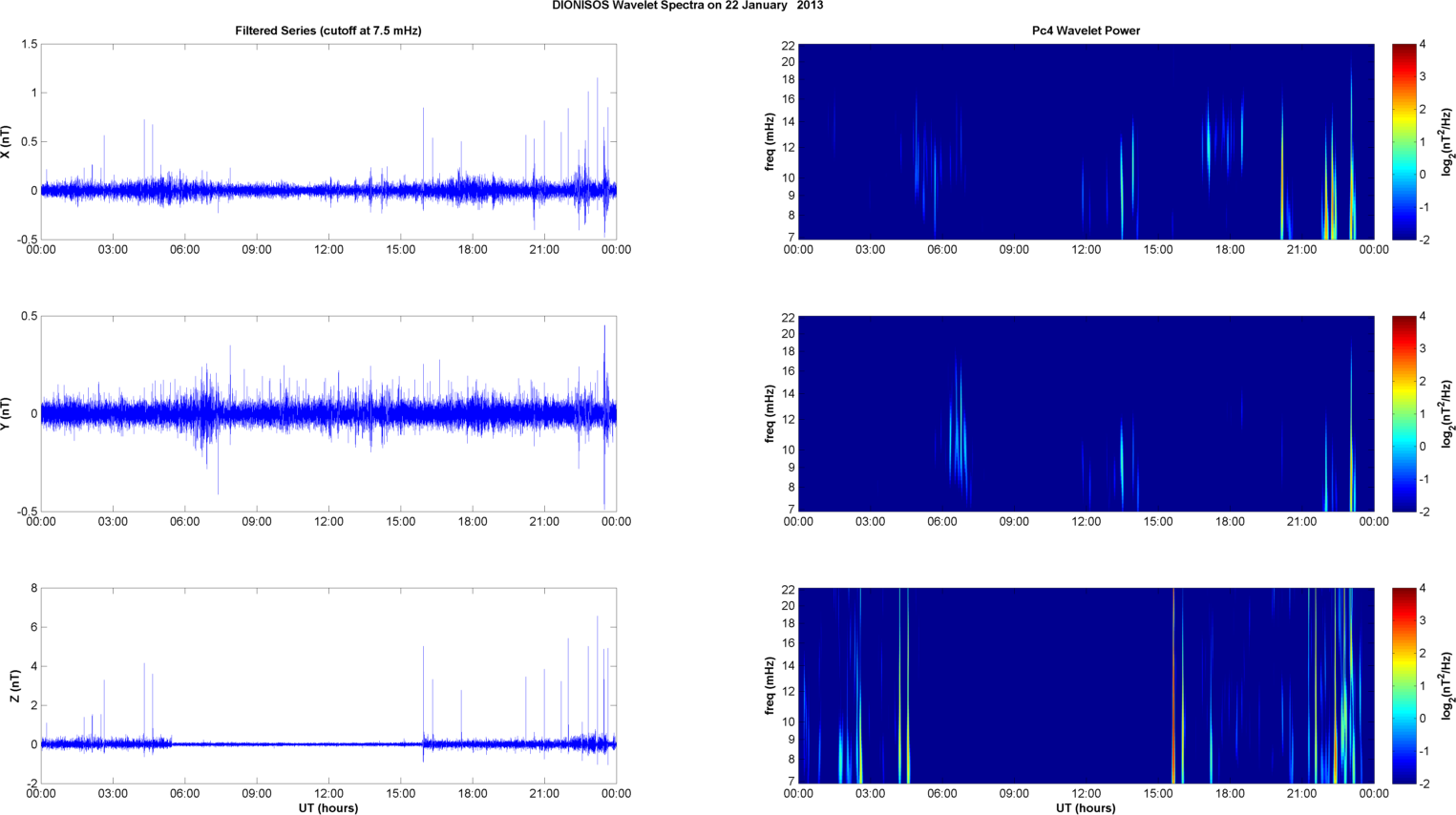Select "UT (hours)" label under the Z series plot
This screenshot has height=815, width=1456.
click(x=328, y=808)
